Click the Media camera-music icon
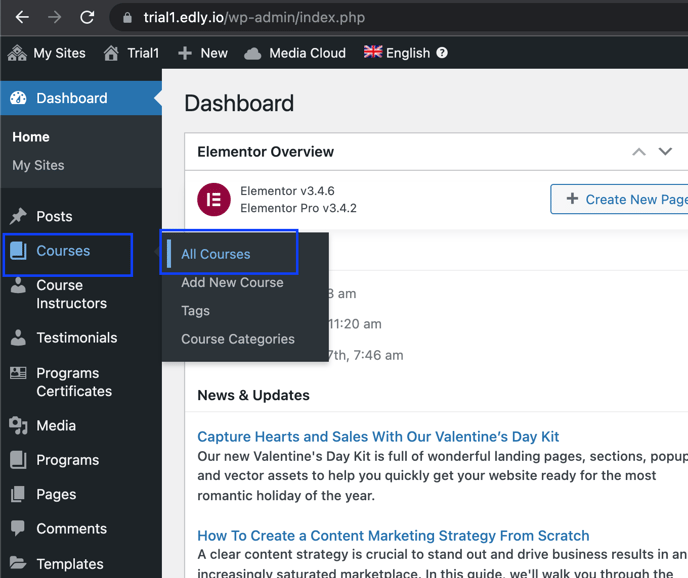The width and height of the screenshot is (688, 578). coord(18,425)
